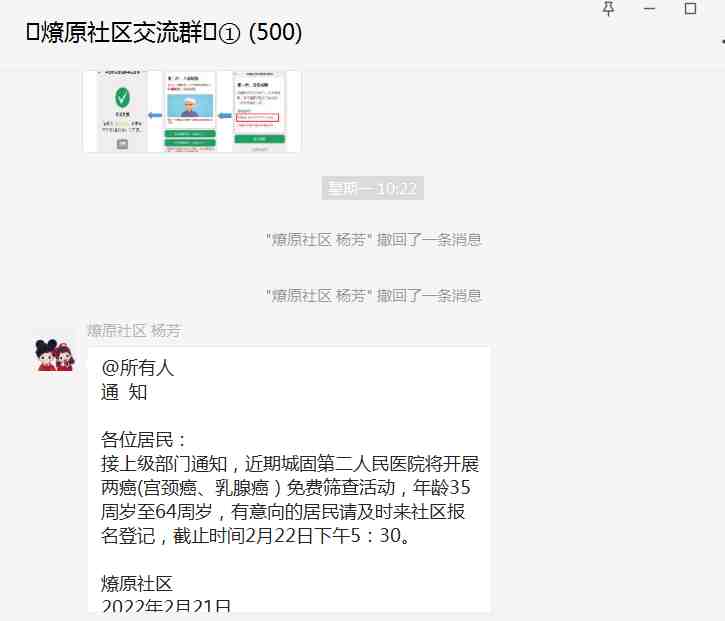Click the 2022年2月21日 date line
This screenshot has width=725, height=621.
pos(166,606)
